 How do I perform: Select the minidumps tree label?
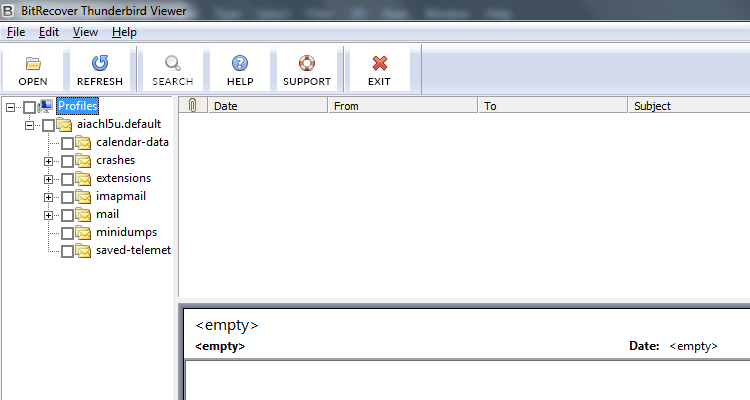pos(126,232)
